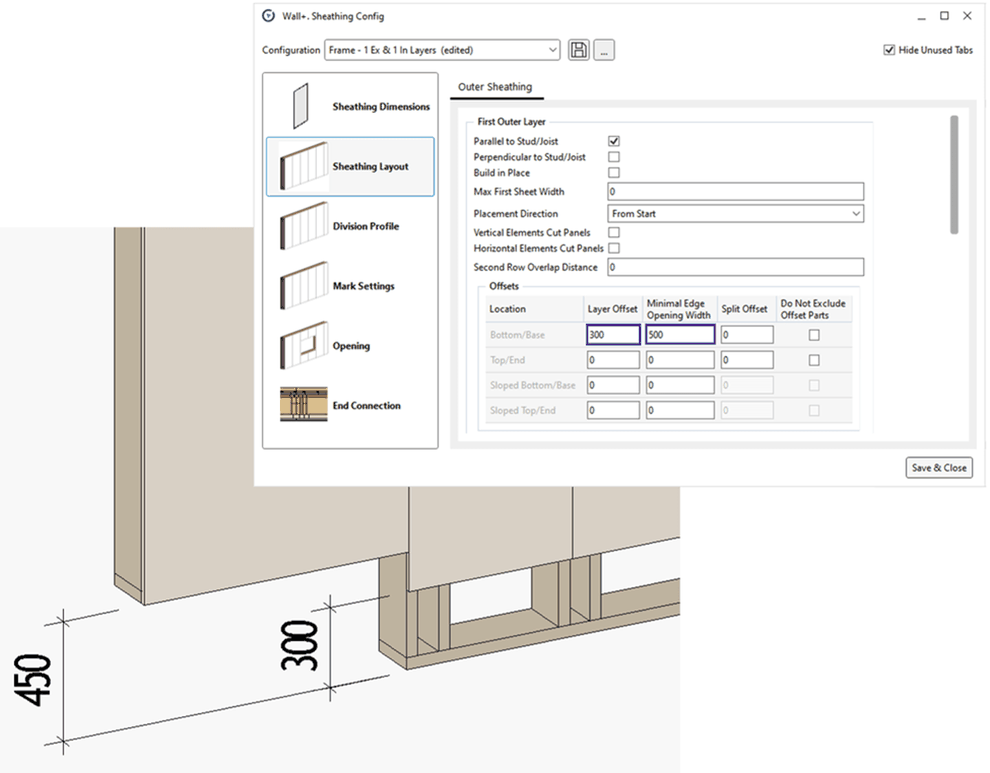Enable Build in Place checkbox

tap(614, 172)
